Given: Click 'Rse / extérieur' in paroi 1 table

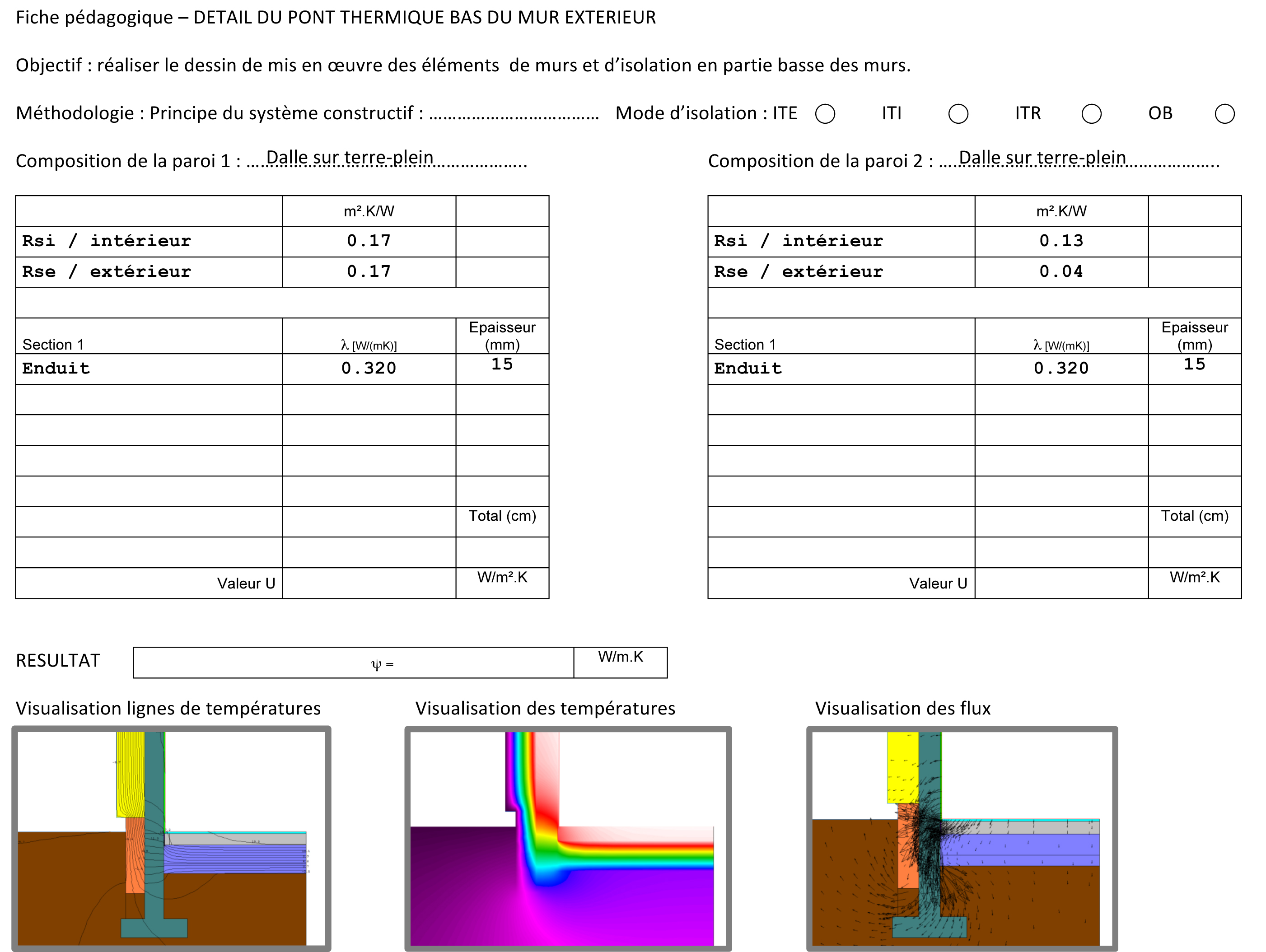Looking at the screenshot, I should coord(107,272).
